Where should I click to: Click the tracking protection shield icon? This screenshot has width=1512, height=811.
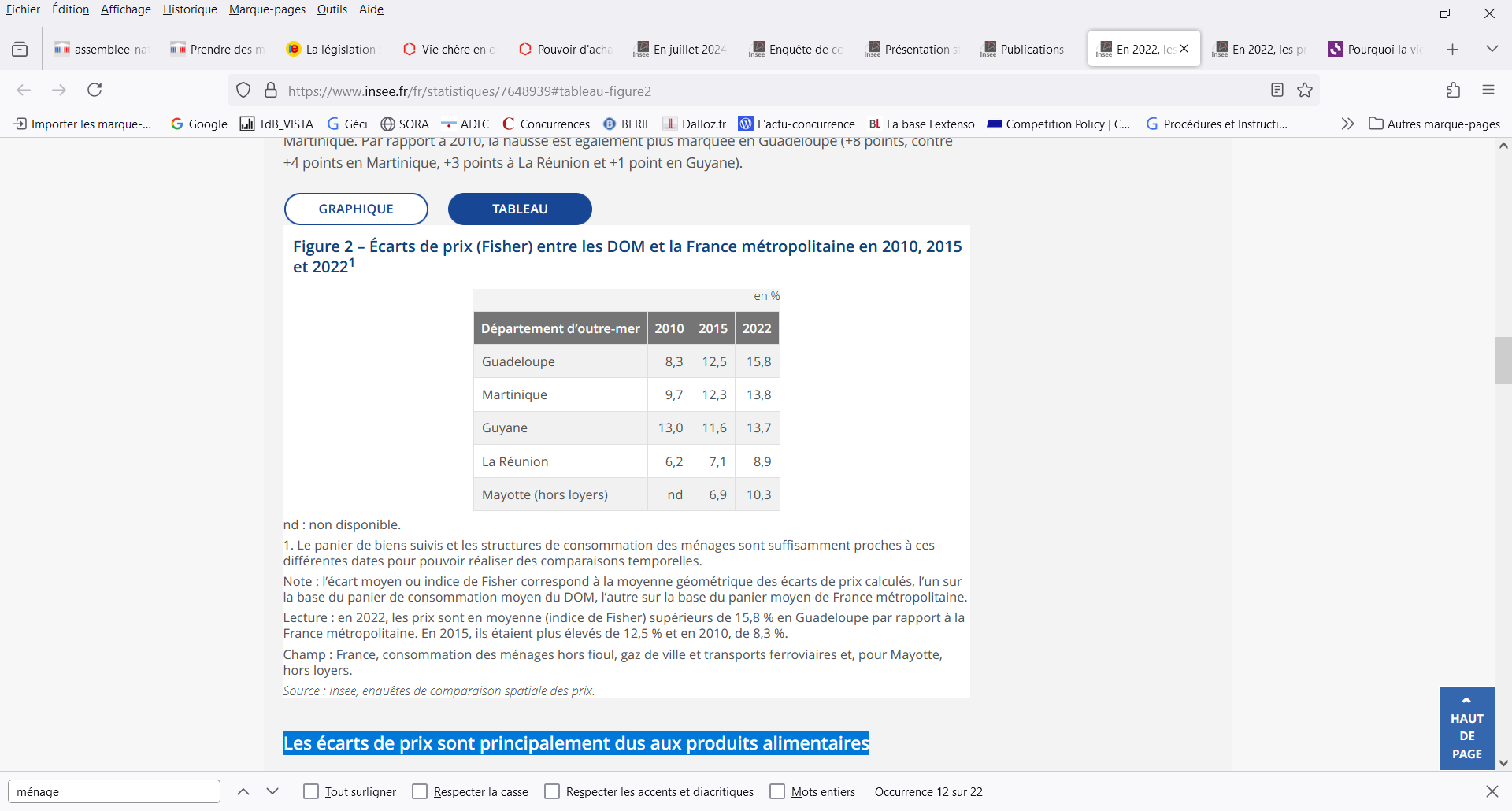tap(243, 91)
